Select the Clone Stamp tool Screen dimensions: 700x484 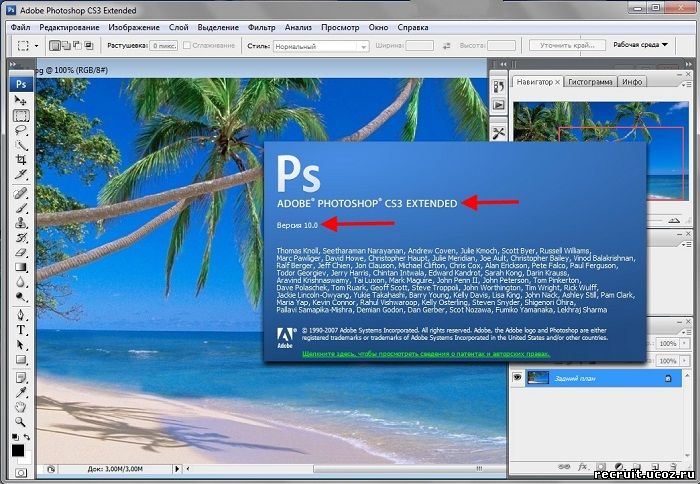[21, 223]
